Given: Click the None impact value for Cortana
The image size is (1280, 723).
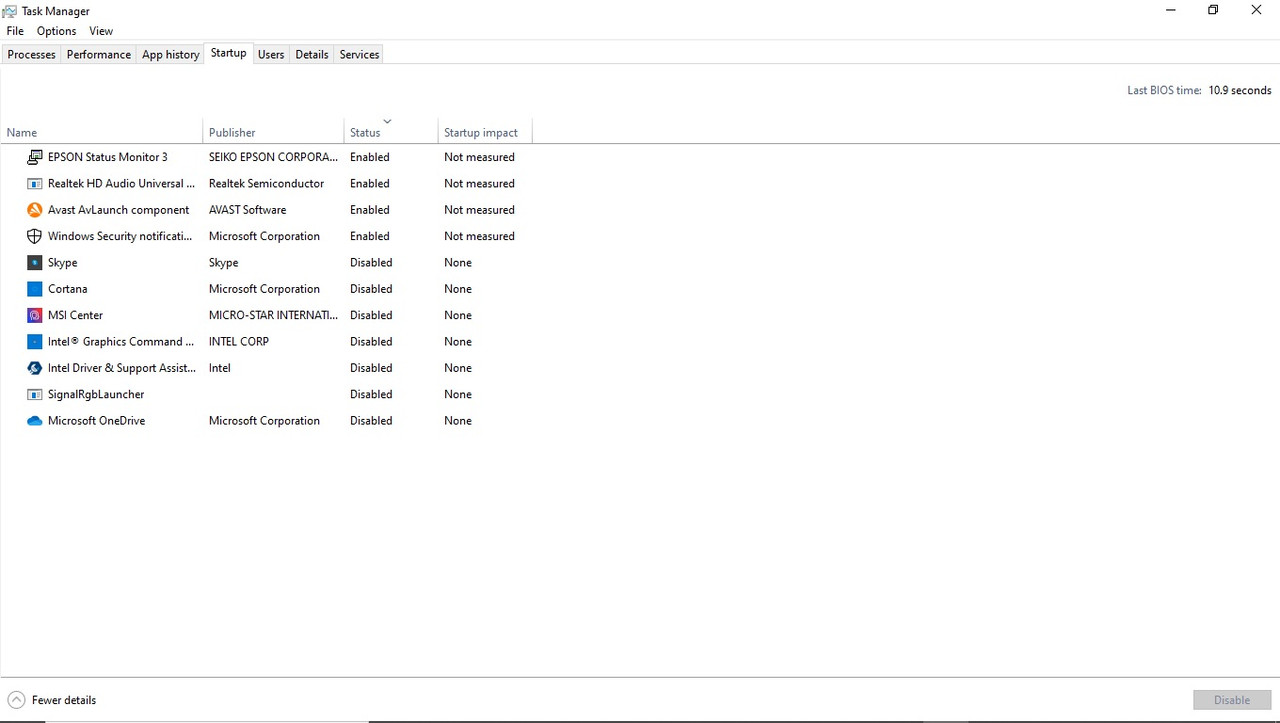Looking at the screenshot, I should tap(458, 289).
